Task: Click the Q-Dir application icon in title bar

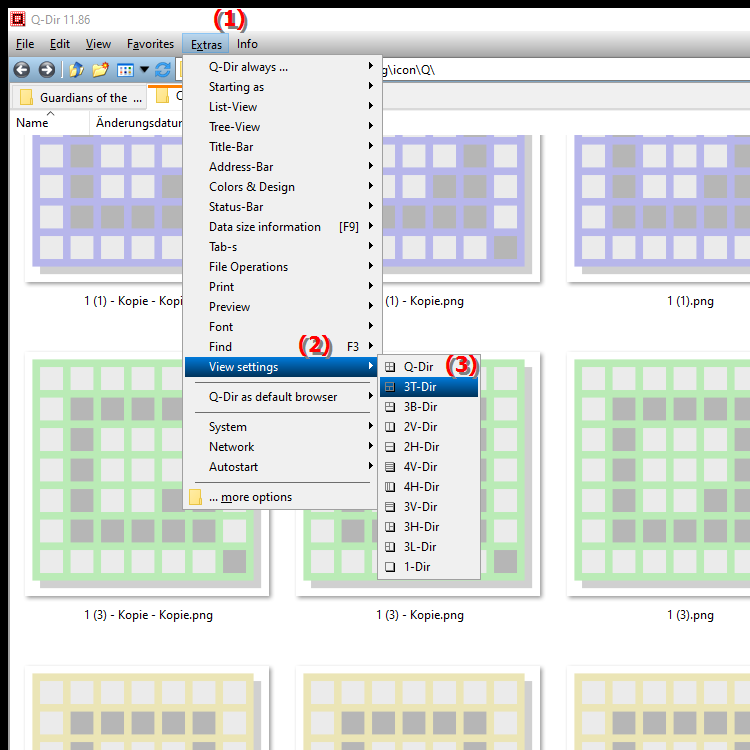Action: coord(18,19)
